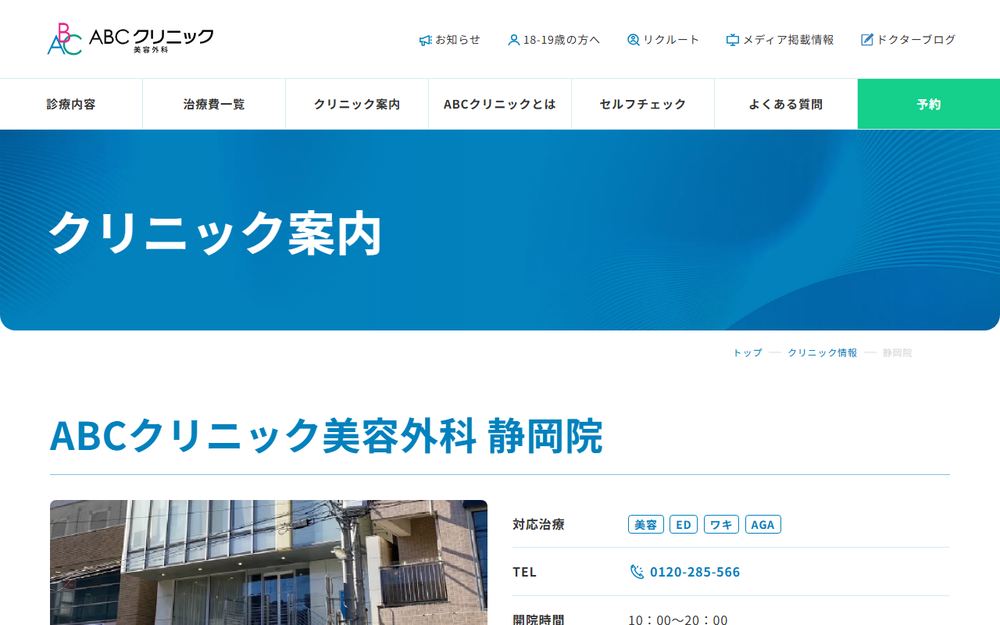Screen dimensions: 1000x625
Task: Click the megaphone icon beside お知らせ
Action: [x=425, y=40]
